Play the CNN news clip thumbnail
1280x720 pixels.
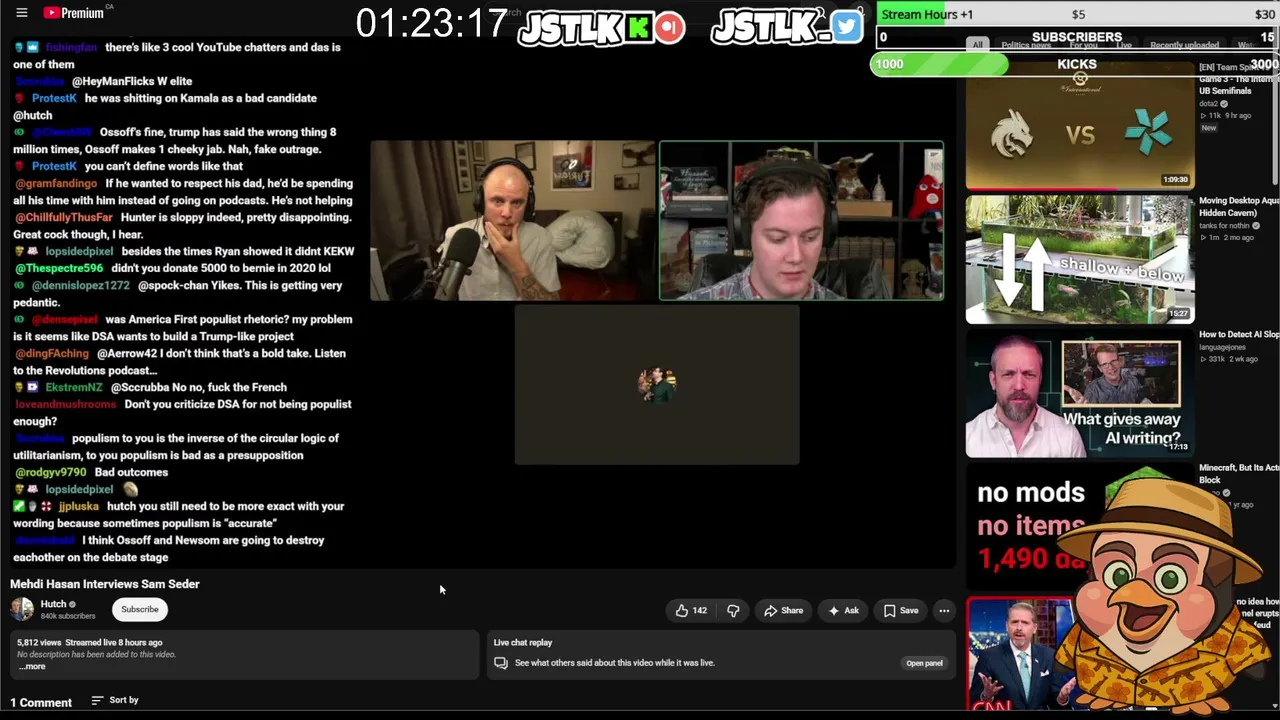point(1020,655)
